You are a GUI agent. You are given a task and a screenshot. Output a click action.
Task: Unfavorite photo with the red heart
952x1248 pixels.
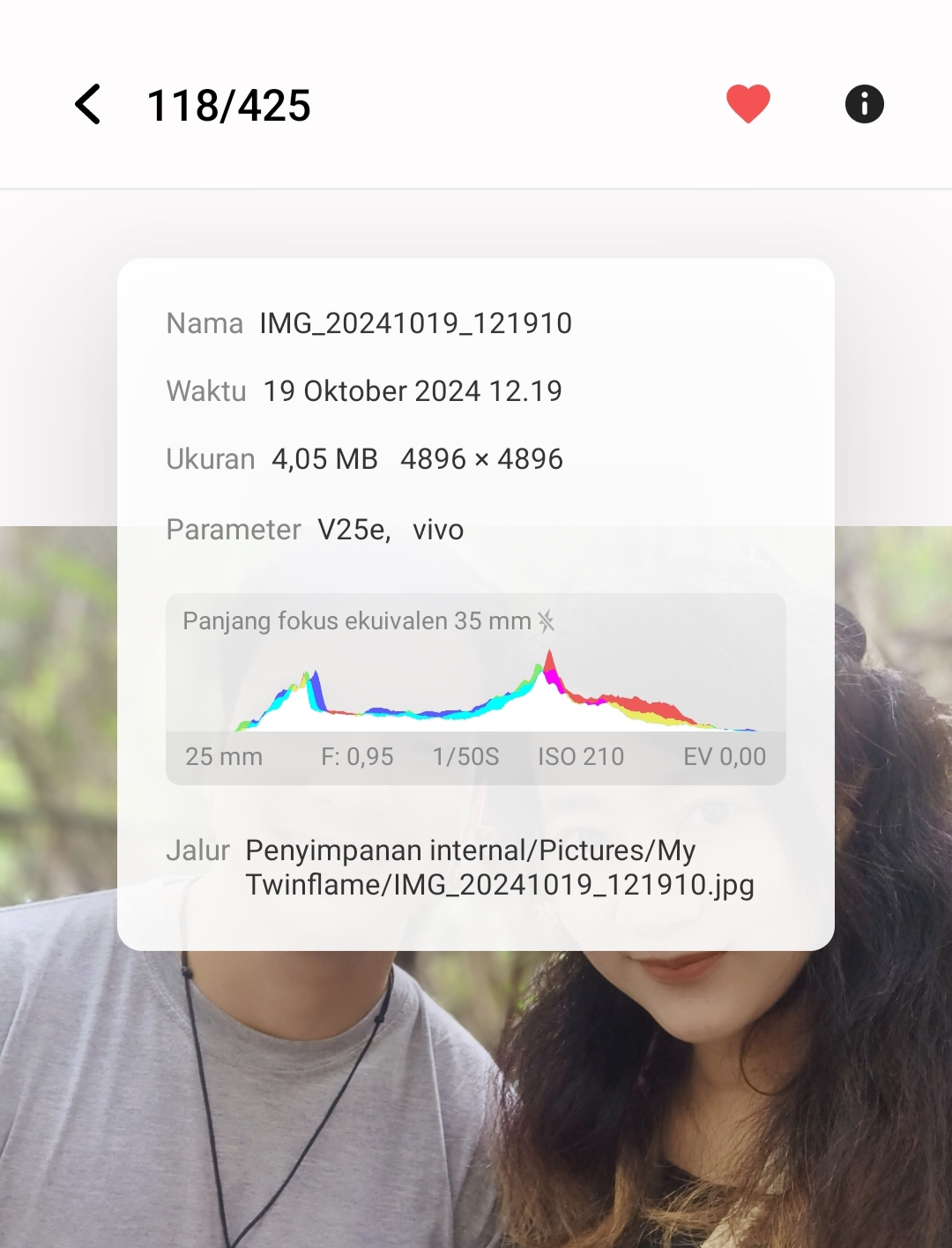747,104
